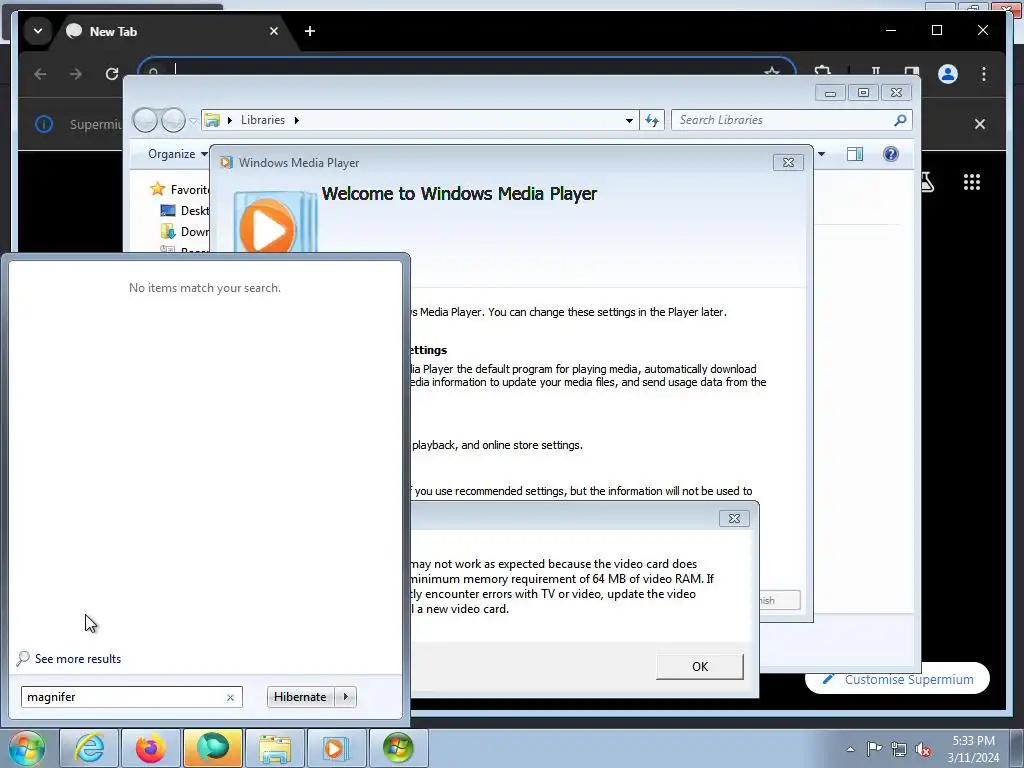Screen dimensions: 1024x768
Task: Click Customise Supermium button
Action: [x=897, y=679]
